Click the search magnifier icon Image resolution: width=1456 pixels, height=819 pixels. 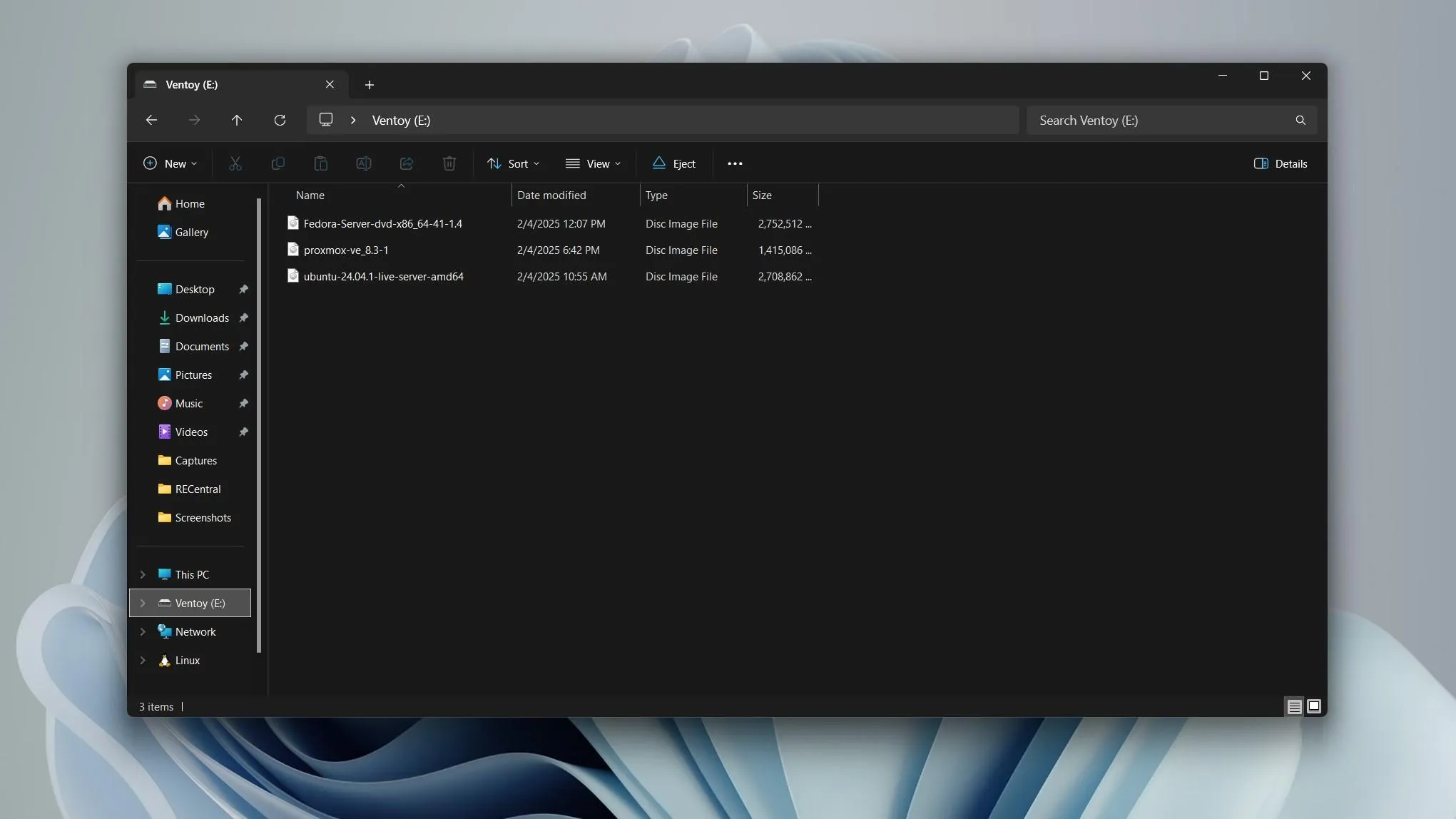pyautogui.click(x=1300, y=121)
